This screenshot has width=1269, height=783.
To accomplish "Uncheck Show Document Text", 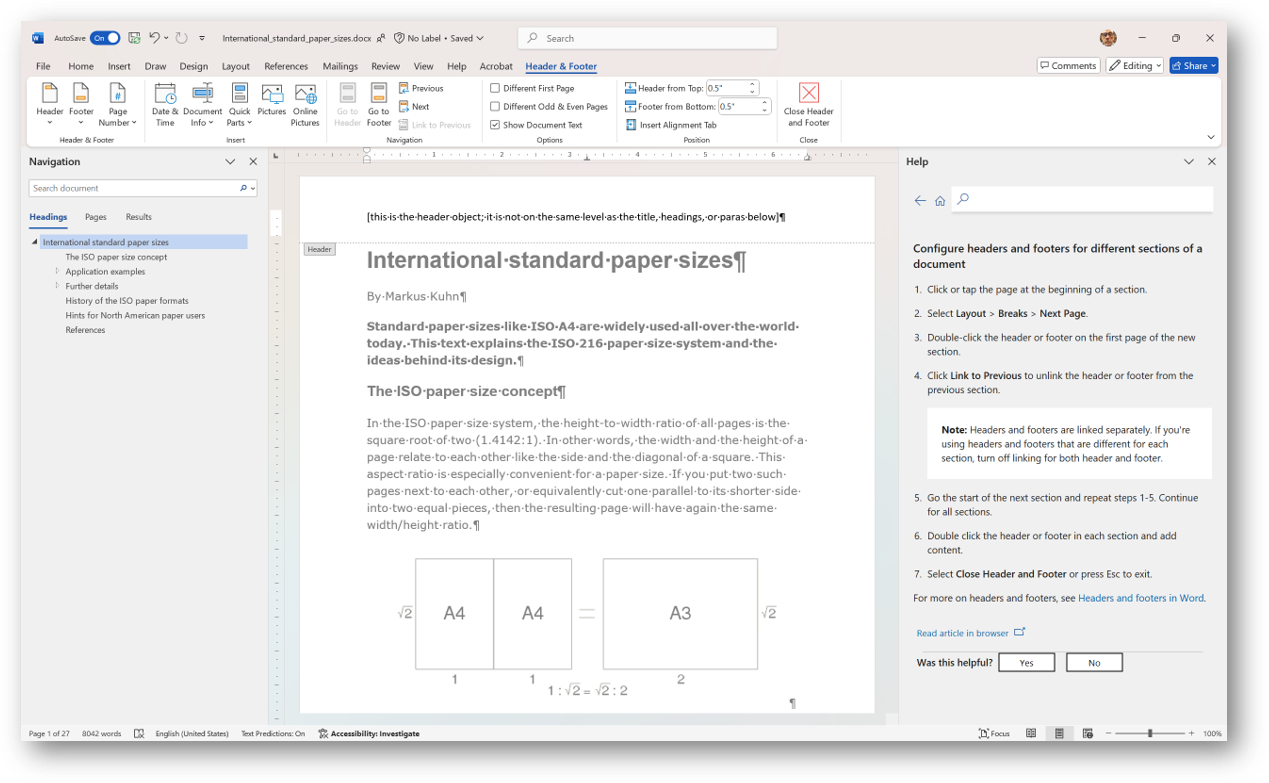I will (x=494, y=125).
